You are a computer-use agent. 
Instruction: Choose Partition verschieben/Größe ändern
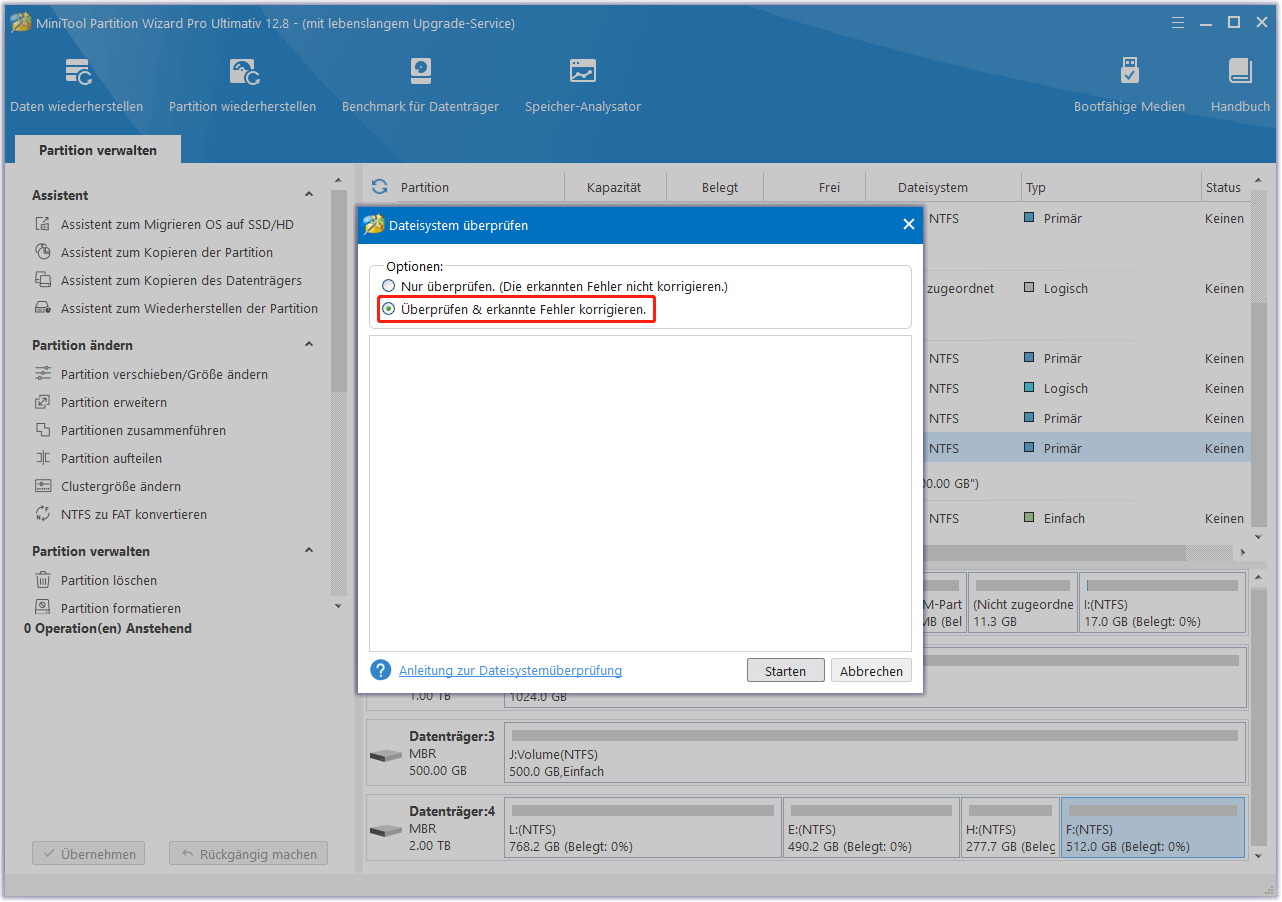click(164, 375)
